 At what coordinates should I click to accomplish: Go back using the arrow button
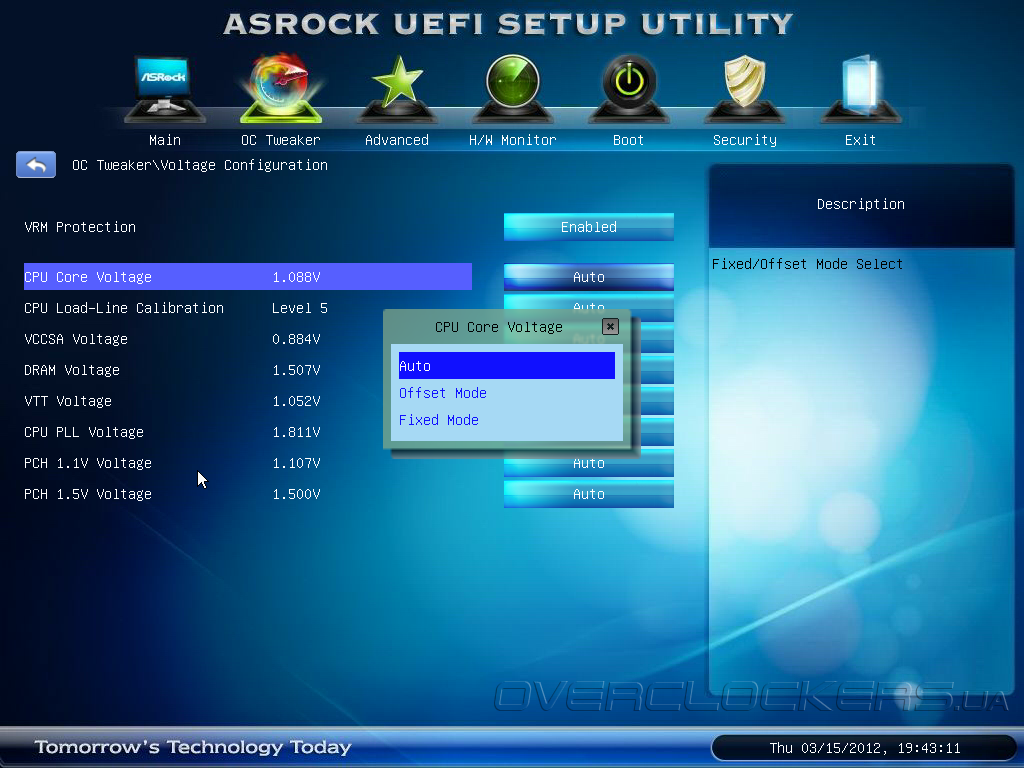[x=36, y=165]
